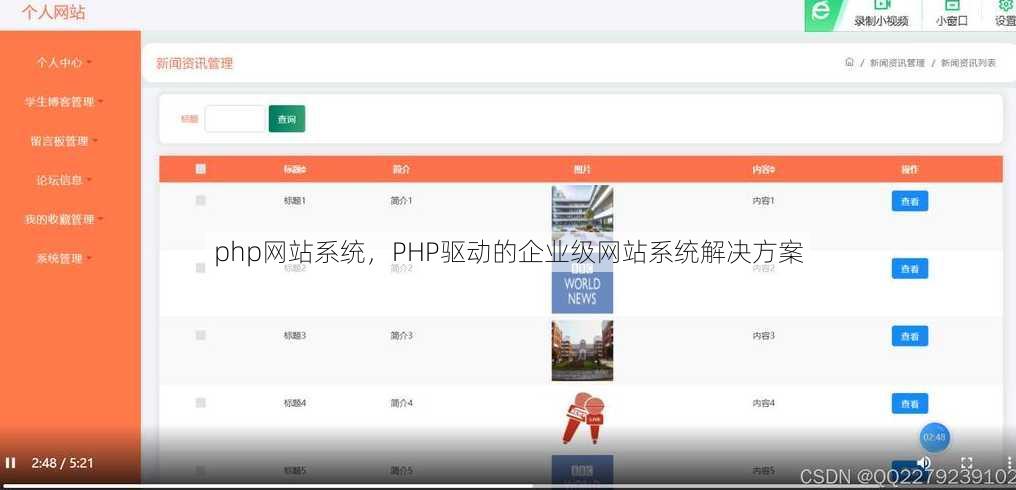The image size is (1016, 490).
Task: Click 查看 button in 标题4 row
Action: click(x=910, y=403)
